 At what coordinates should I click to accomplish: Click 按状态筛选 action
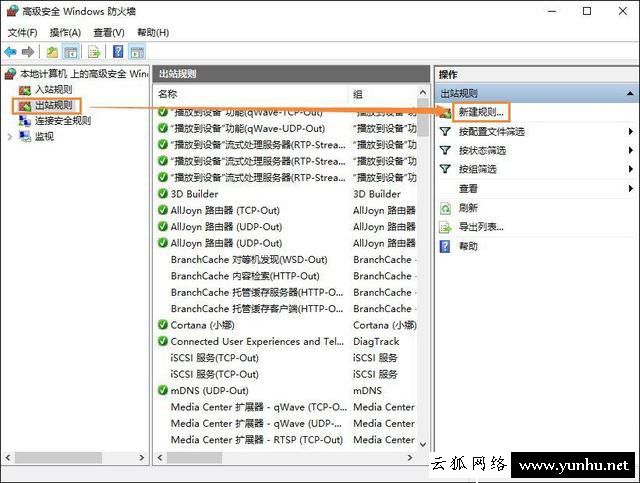click(x=482, y=150)
